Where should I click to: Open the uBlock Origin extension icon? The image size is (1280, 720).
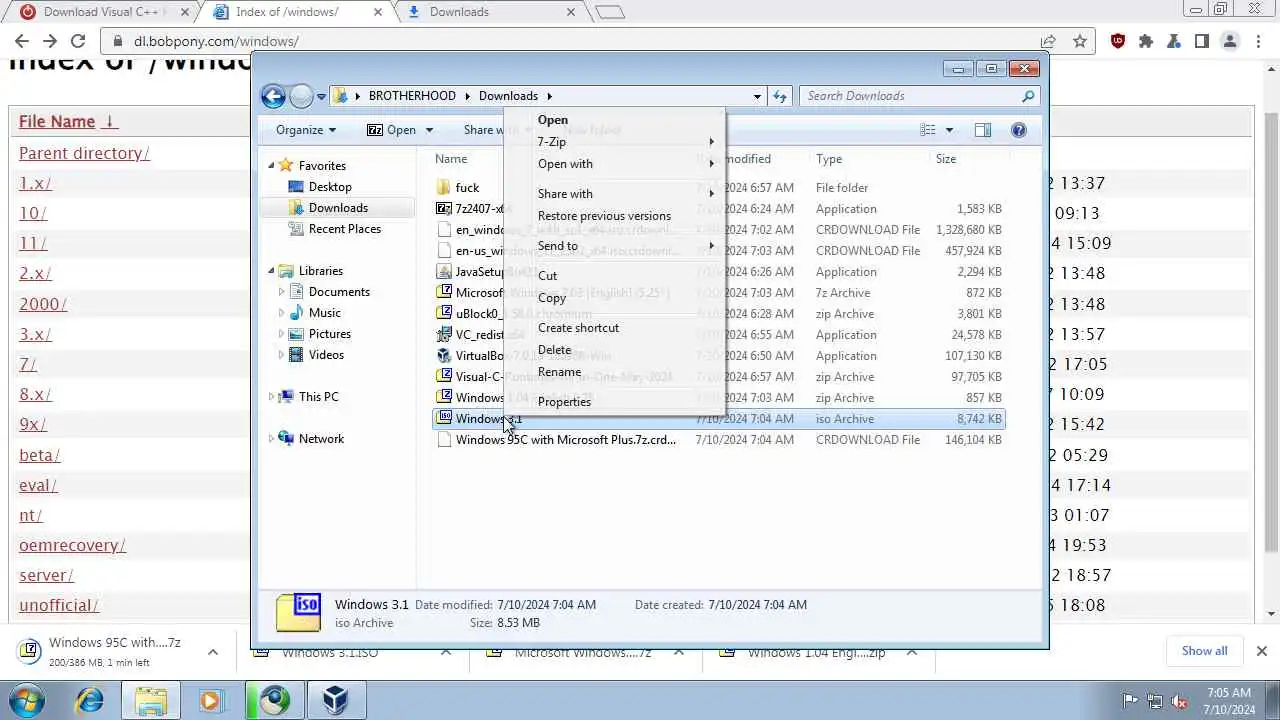[1118, 41]
